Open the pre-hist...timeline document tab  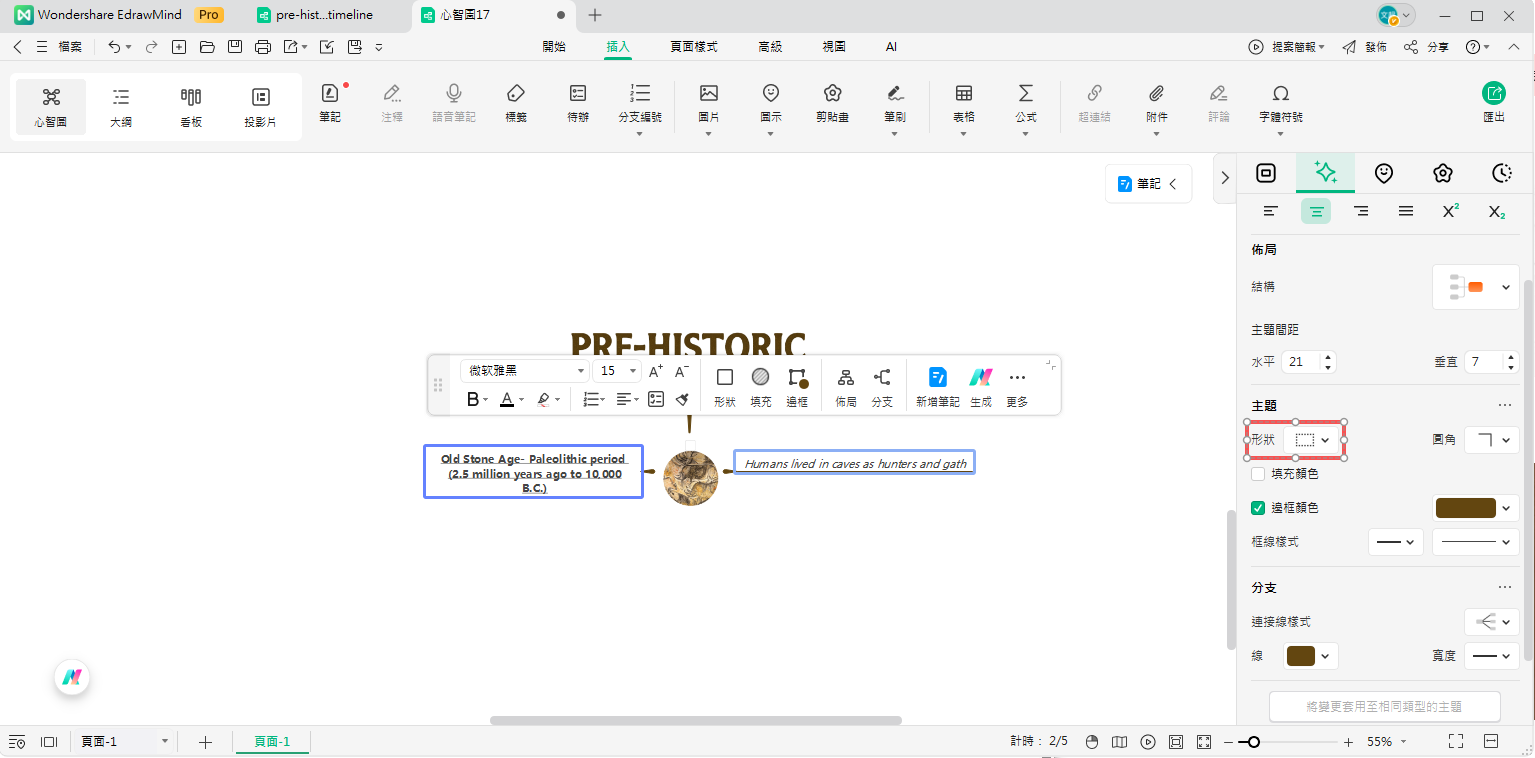[323, 15]
